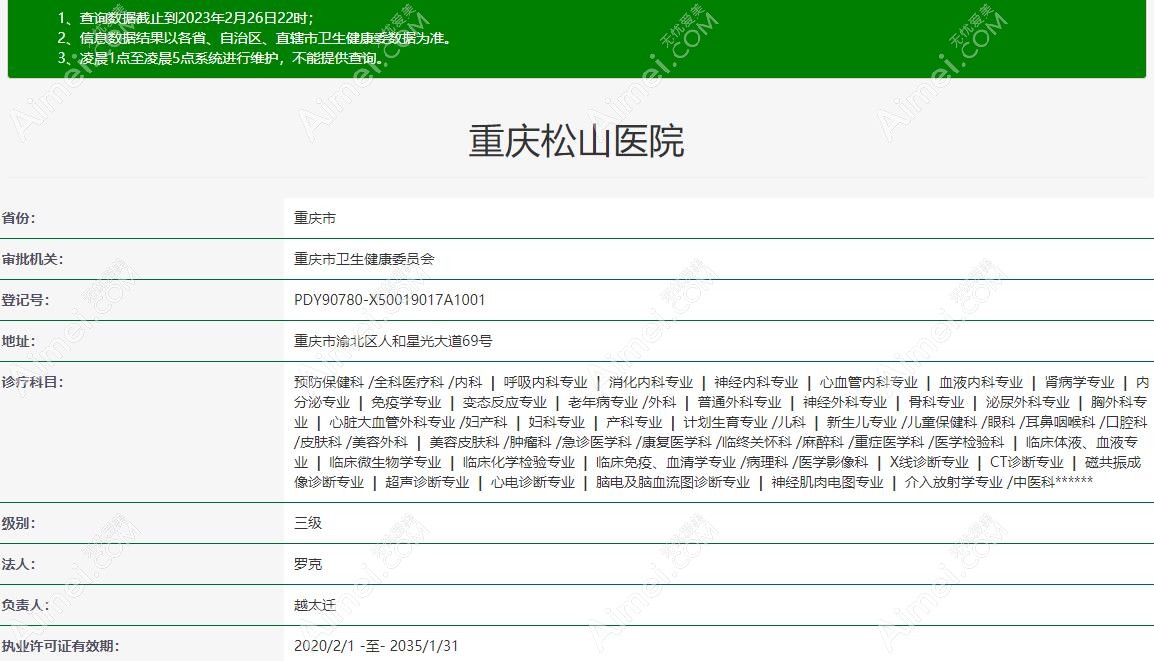Select the 诊疗科目 row label
Viewport: 1154px width, 661px height.
tap(32, 381)
